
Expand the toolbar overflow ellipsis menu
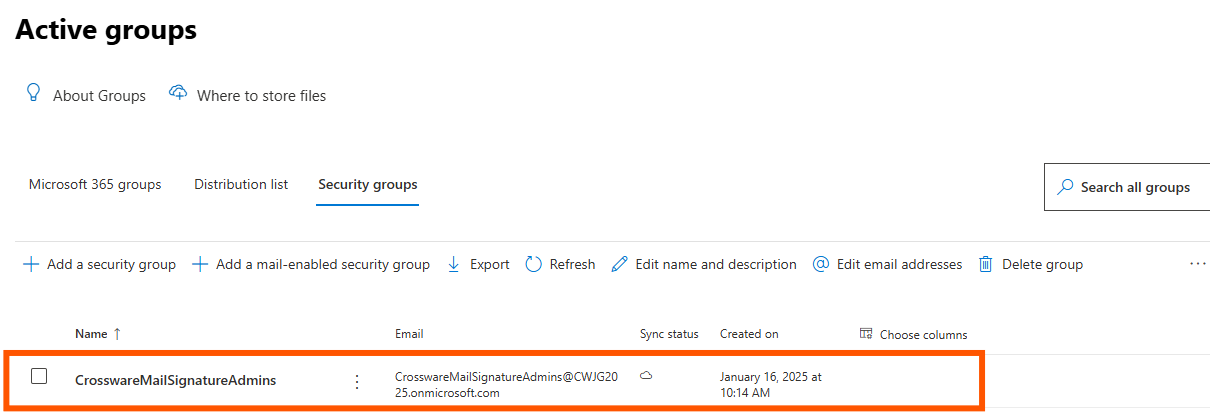(1198, 264)
